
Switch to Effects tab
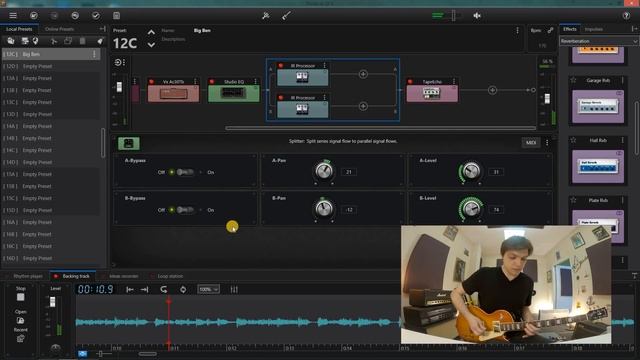(569, 29)
